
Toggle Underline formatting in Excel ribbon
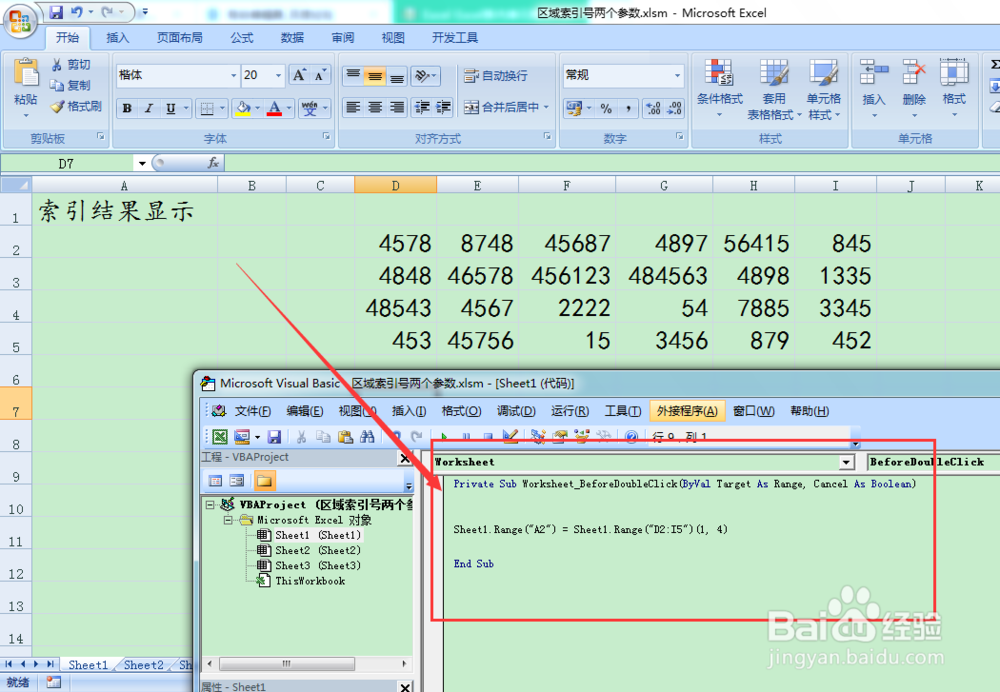[x=170, y=108]
